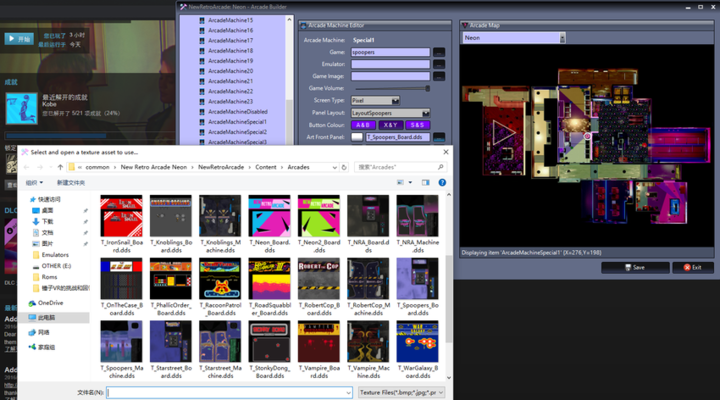Screen dimensions: 720x400
Task: Click the X&Y button colour swatch
Action: (390, 125)
